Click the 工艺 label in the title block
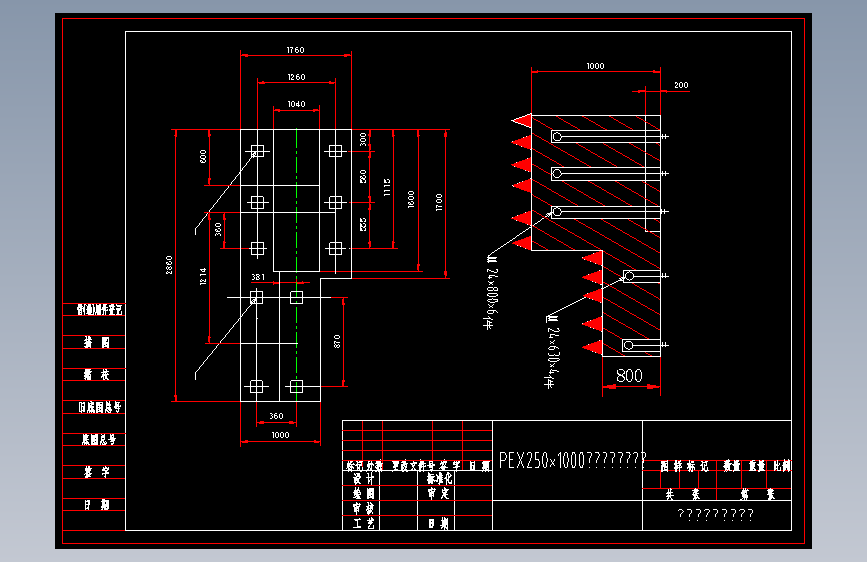The image size is (867, 562). (x=364, y=523)
